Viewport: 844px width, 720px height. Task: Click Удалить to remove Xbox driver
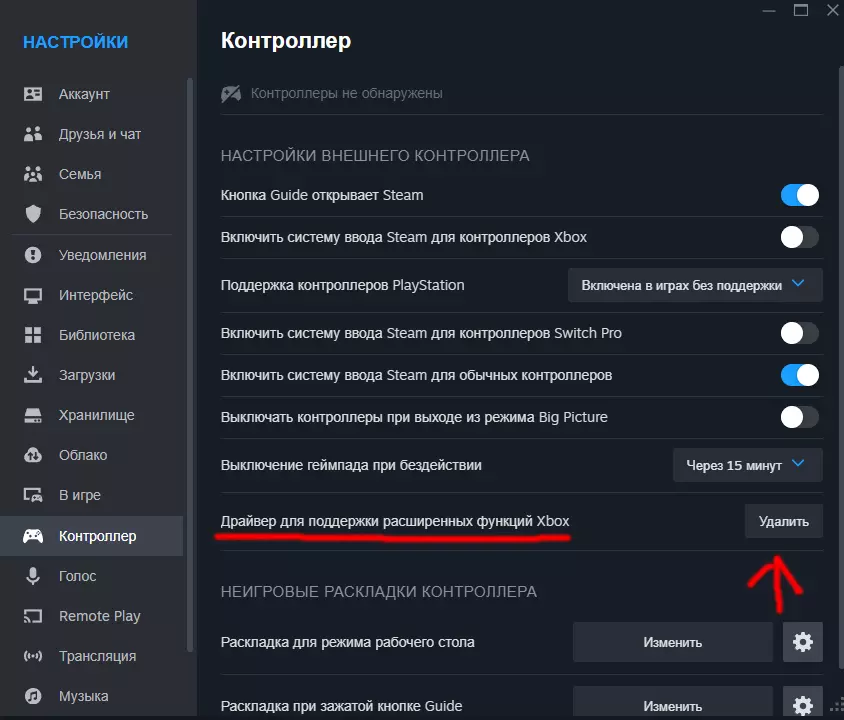point(783,521)
